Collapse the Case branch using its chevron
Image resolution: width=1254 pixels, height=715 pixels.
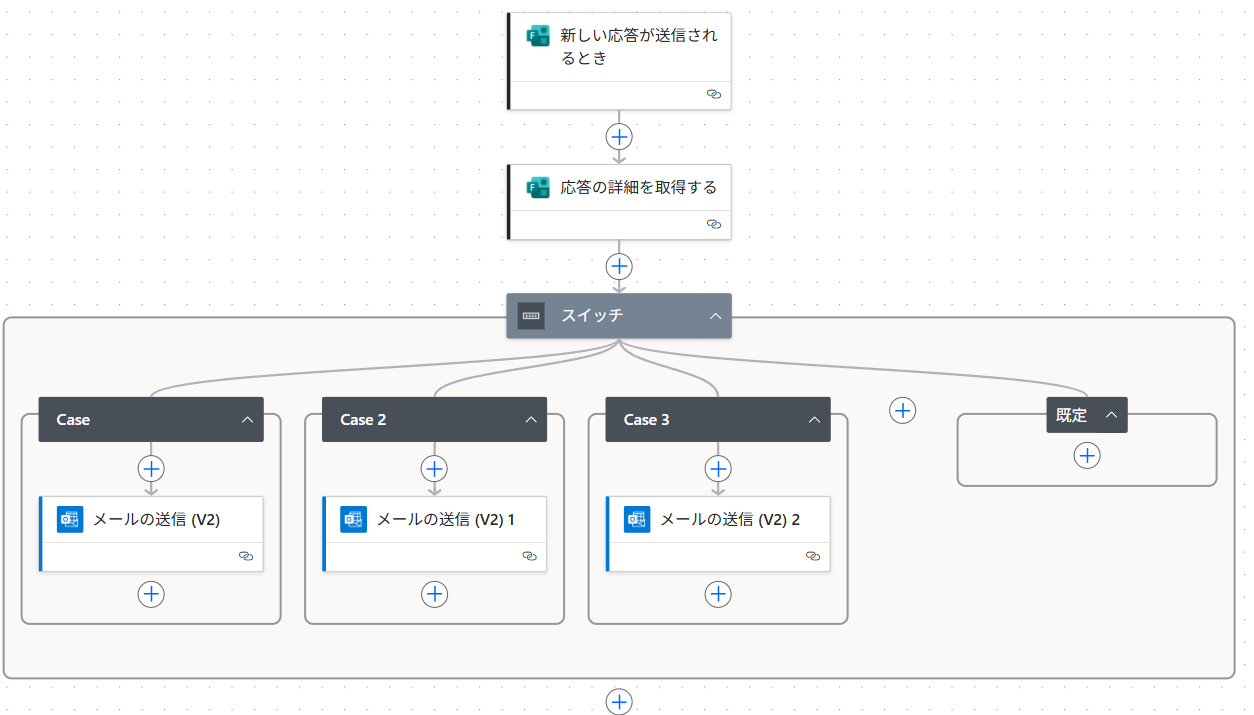tap(247, 420)
